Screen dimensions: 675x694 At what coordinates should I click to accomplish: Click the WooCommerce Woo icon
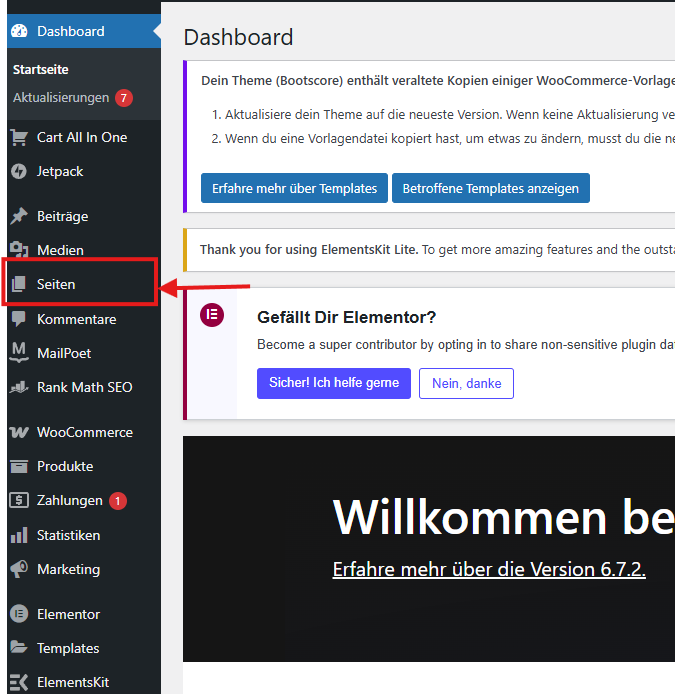coord(18,433)
